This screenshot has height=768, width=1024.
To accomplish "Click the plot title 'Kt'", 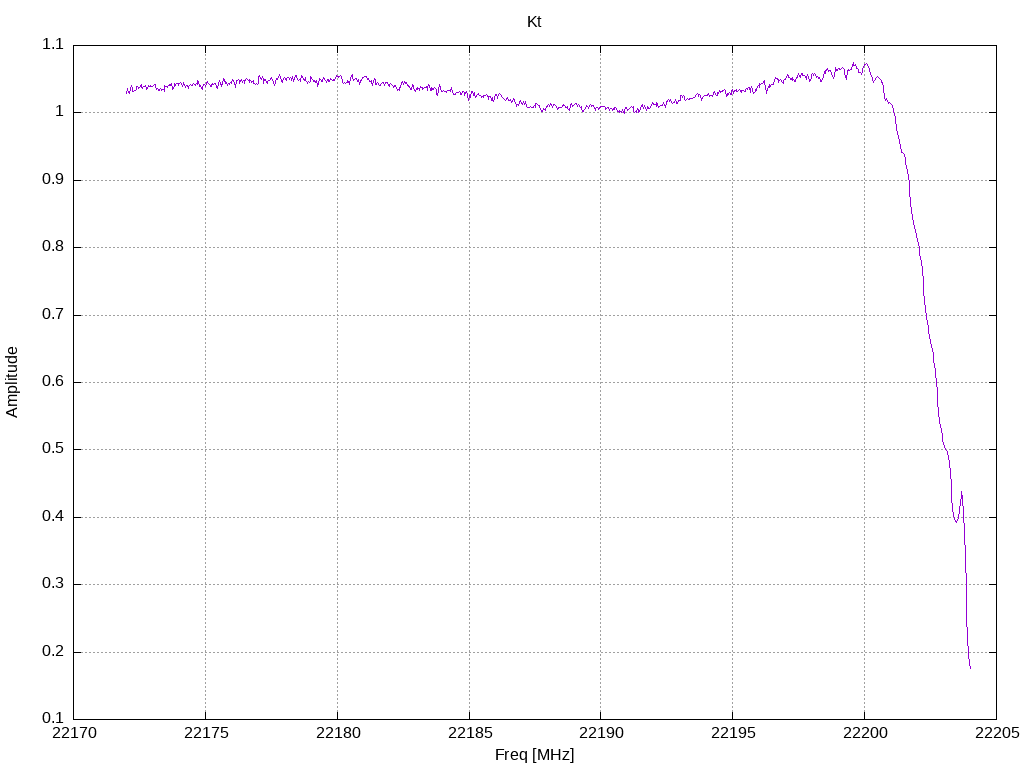I will coord(534,22).
